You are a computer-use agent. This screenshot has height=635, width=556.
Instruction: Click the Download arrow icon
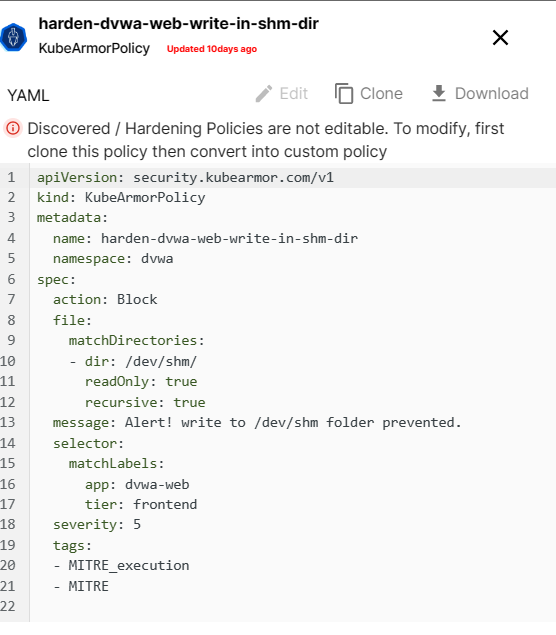pos(439,94)
